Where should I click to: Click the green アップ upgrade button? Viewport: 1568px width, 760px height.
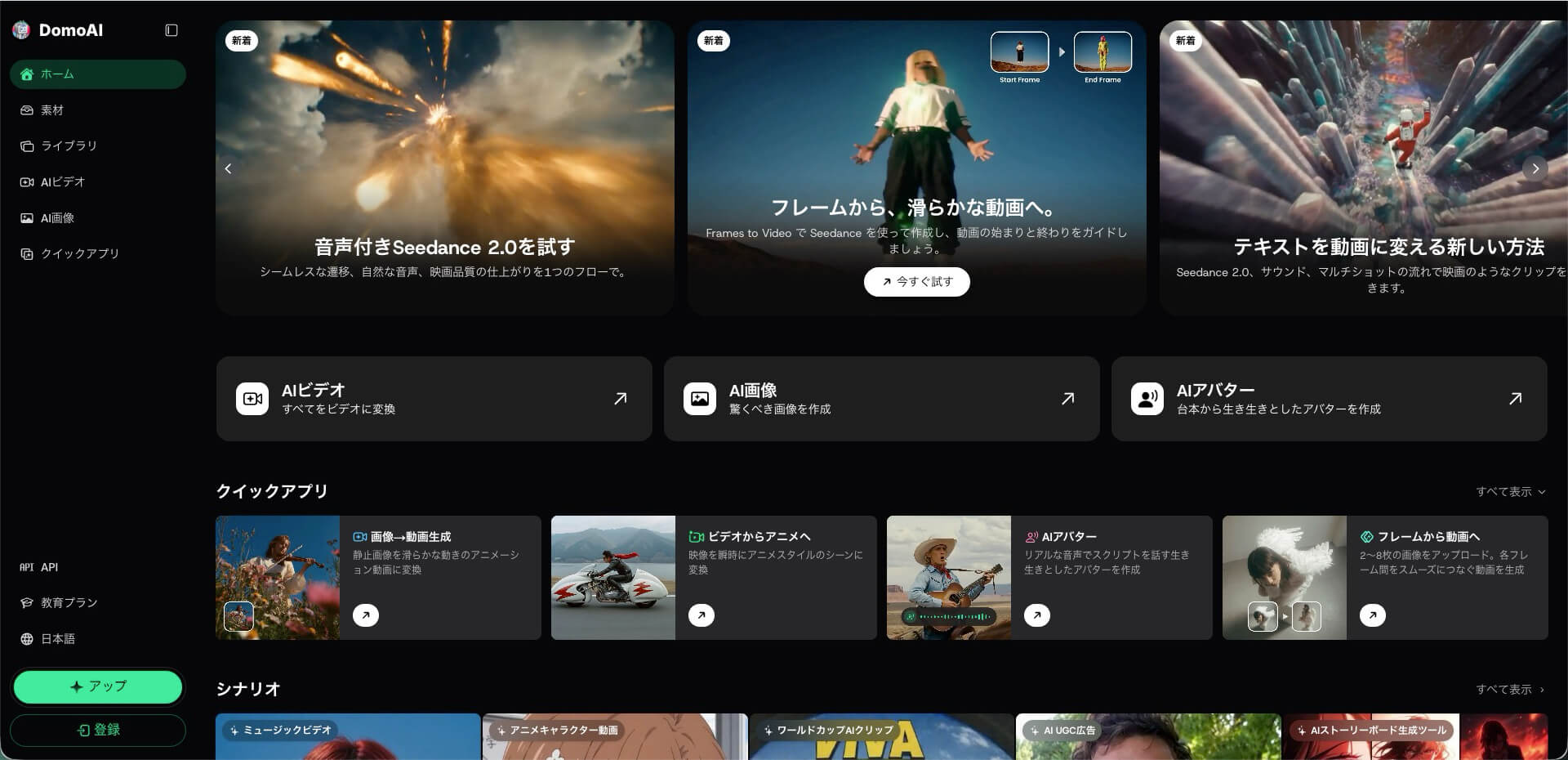pos(98,686)
